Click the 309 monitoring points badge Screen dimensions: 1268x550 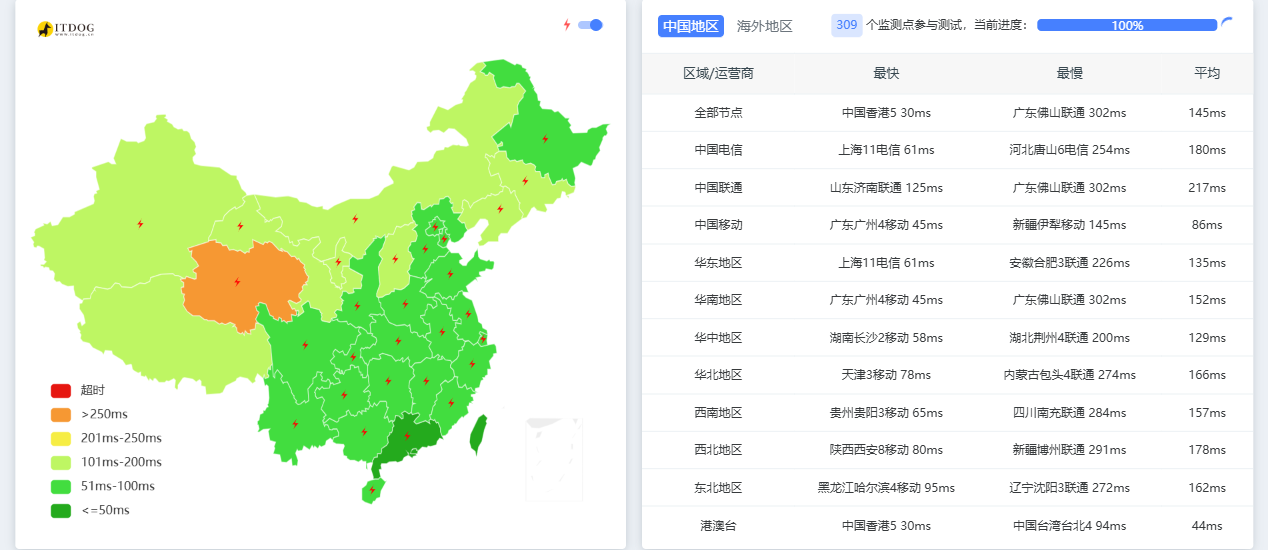(847, 25)
